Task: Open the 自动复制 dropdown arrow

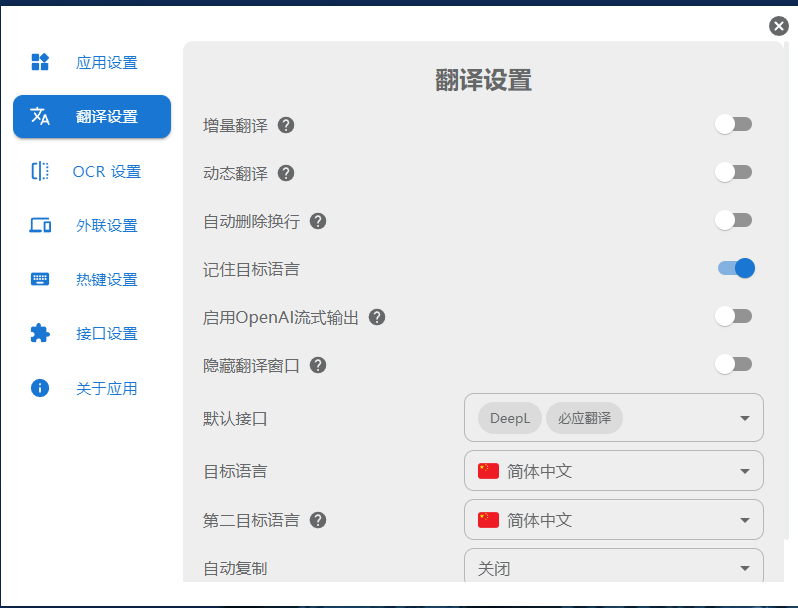Action: coord(745,568)
